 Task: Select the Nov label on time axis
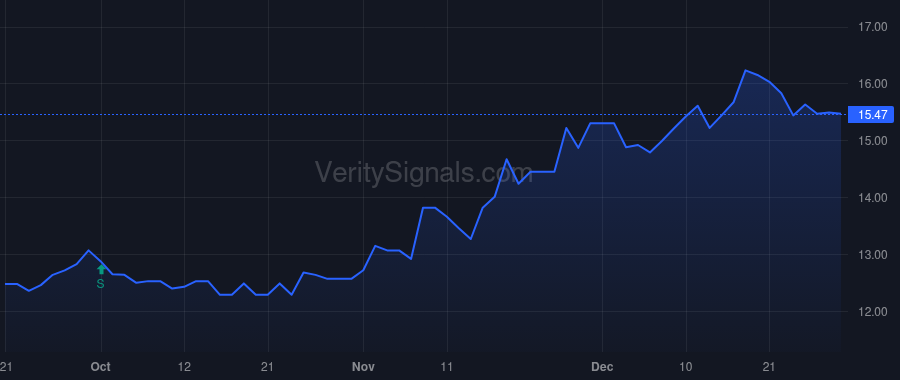(363, 367)
